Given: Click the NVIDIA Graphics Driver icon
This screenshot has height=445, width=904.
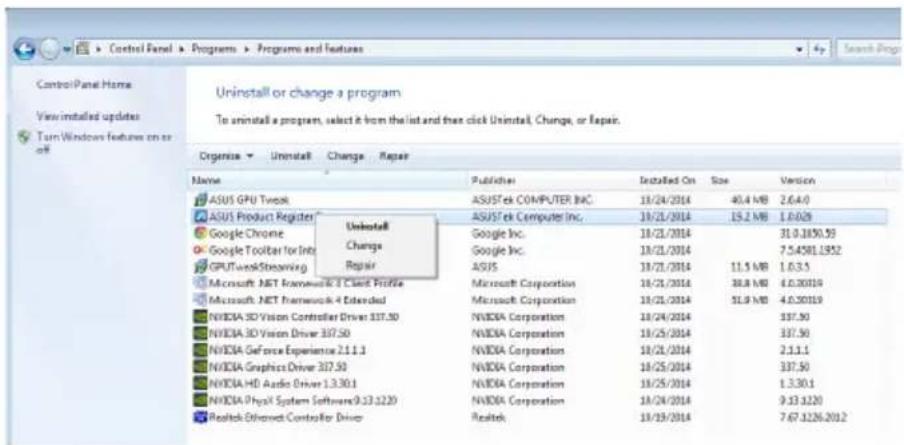Looking at the screenshot, I should click(200, 367).
